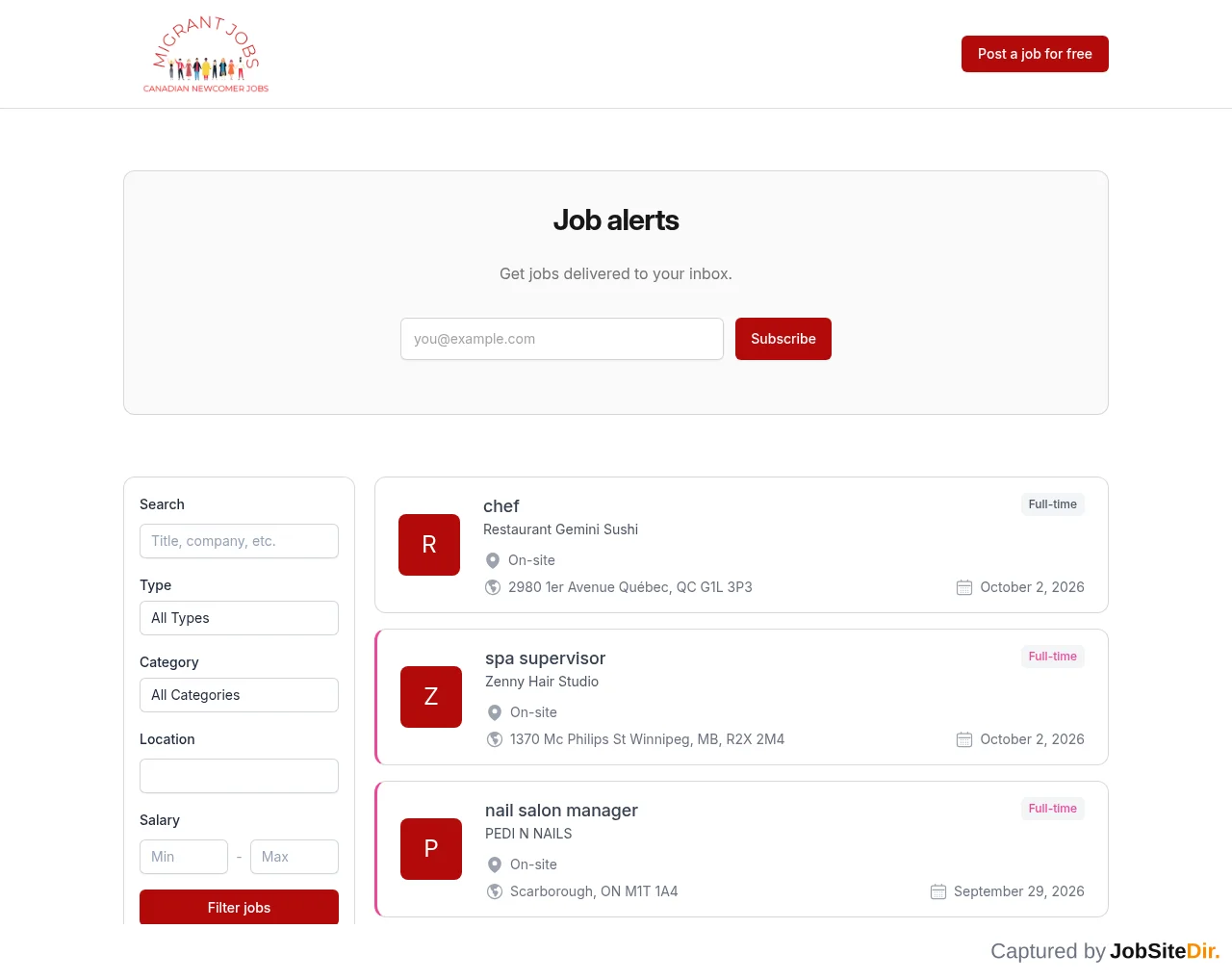Click the location pin icon in chef listing

pyautogui.click(x=493, y=560)
